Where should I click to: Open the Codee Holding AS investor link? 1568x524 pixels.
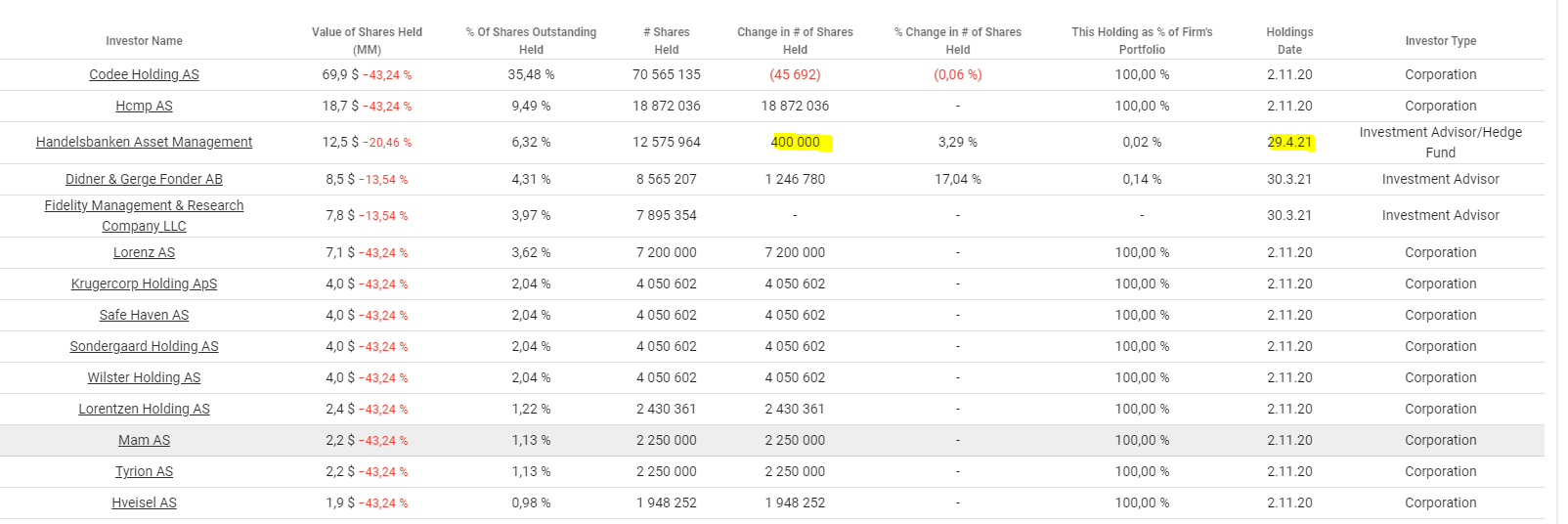[x=144, y=74]
